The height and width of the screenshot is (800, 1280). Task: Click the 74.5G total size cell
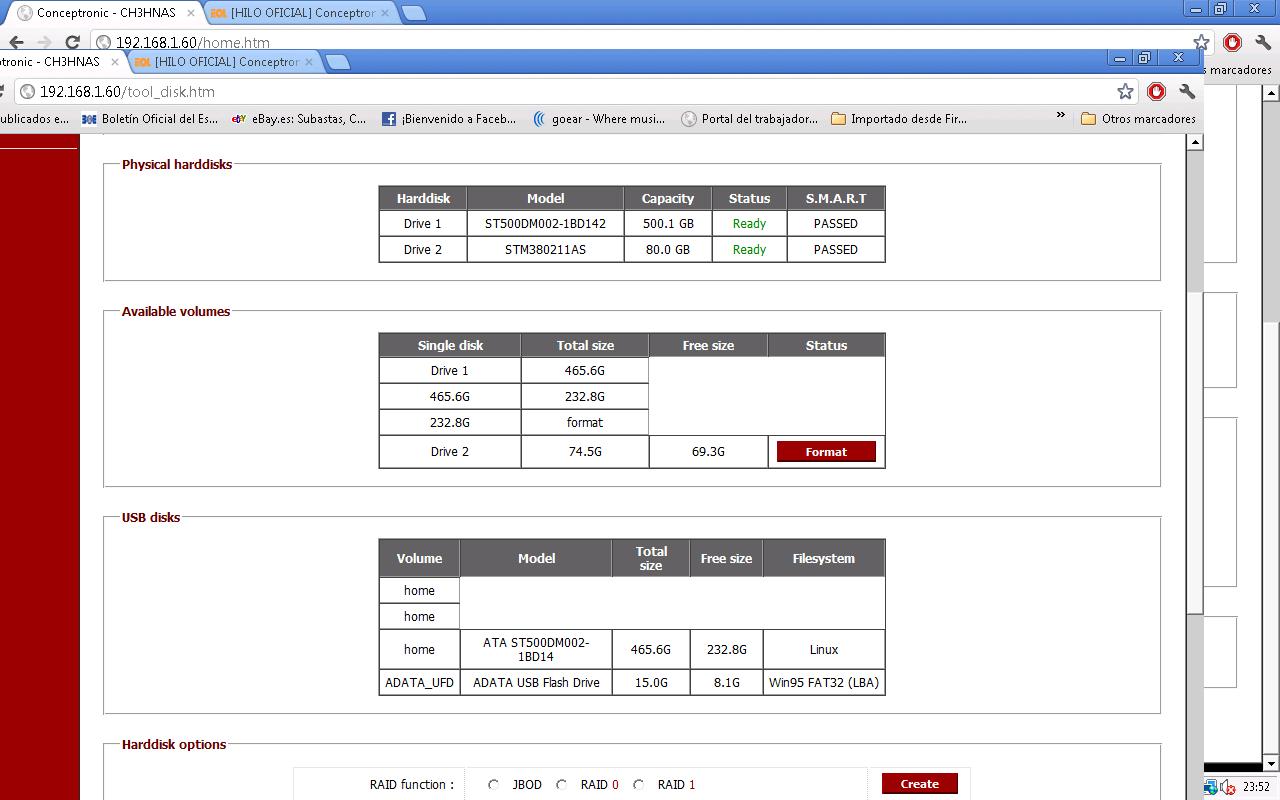585,452
